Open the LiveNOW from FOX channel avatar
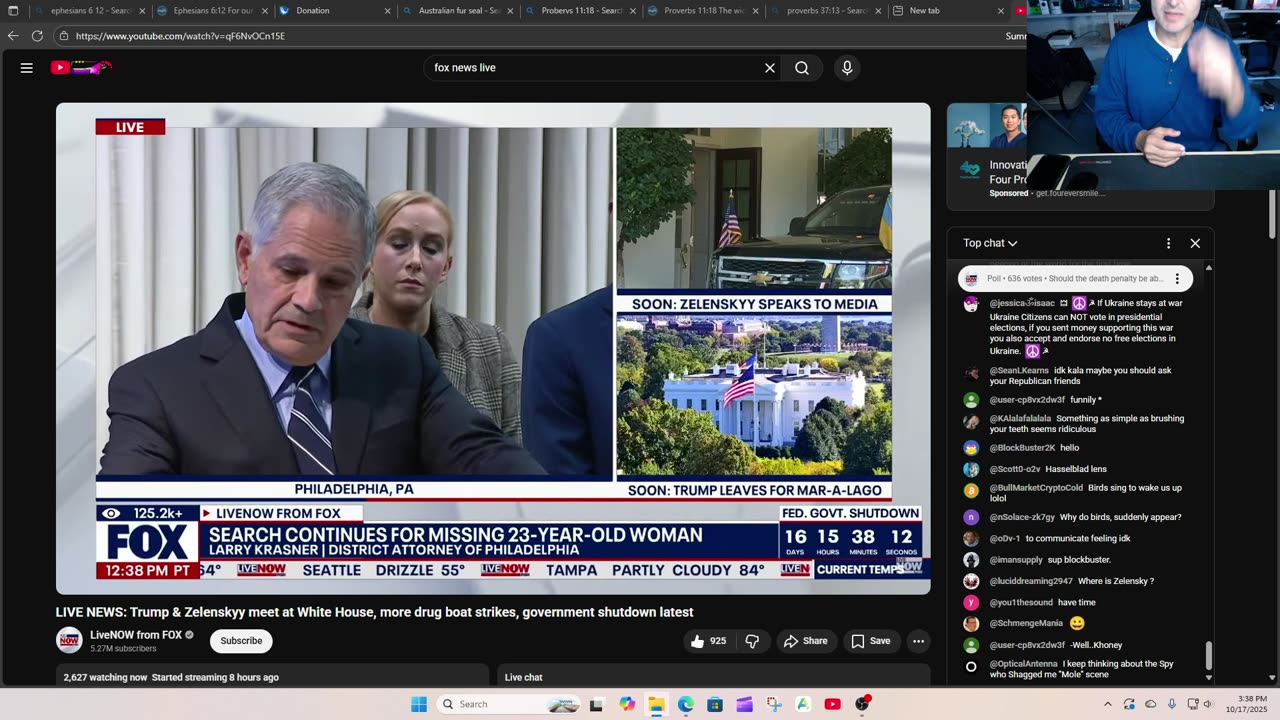Viewport: 1280px width, 720px height. (x=69, y=641)
